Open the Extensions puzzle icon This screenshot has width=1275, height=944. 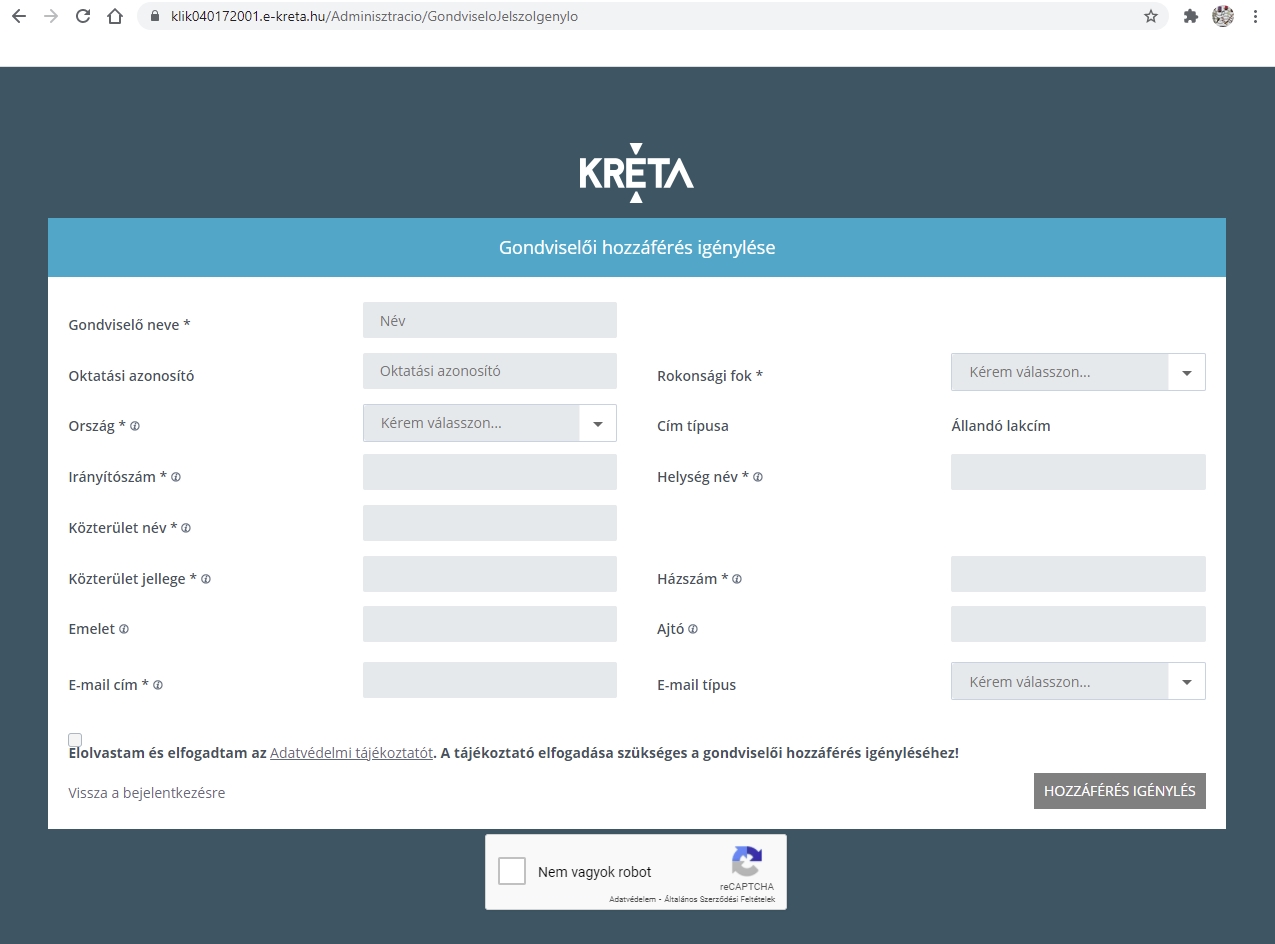coord(1190,16)
